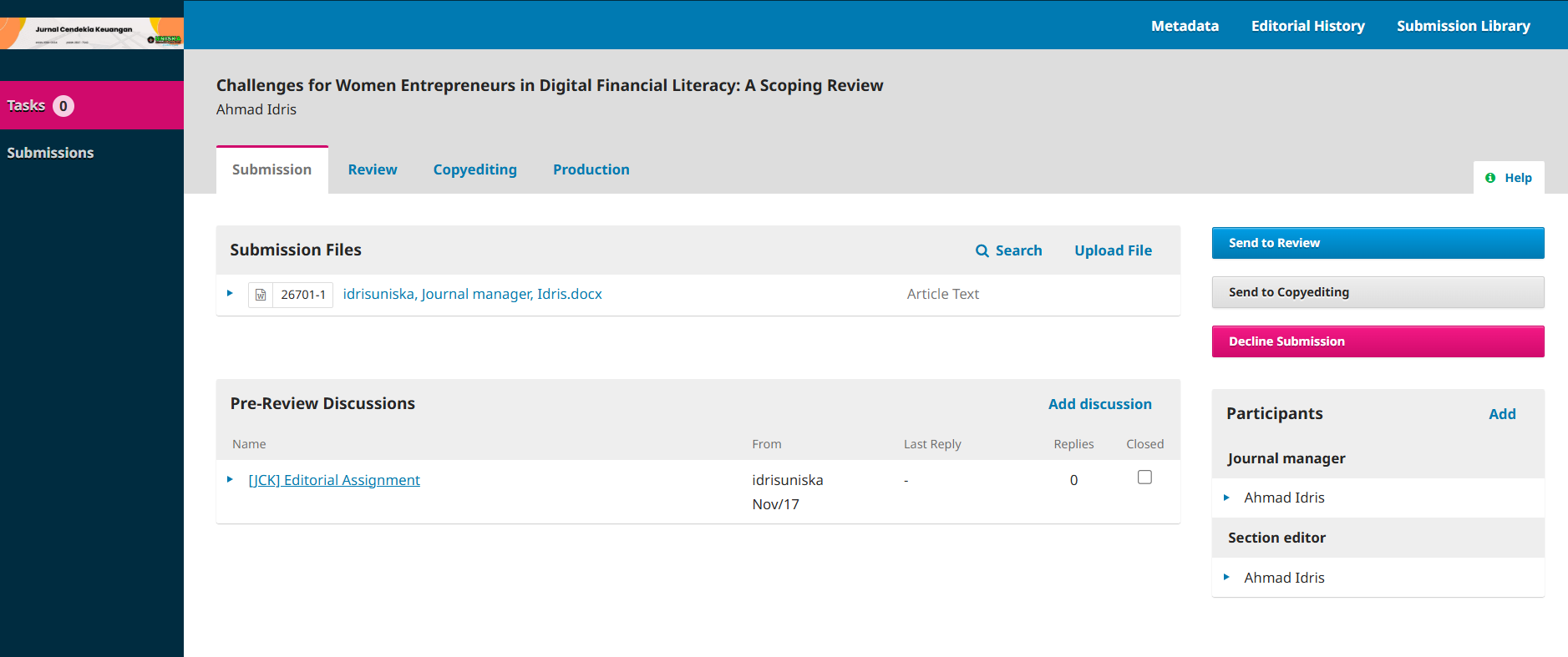The image size is (1568, 657).
Task: Click the green Help info icon
Action: 1490,178
